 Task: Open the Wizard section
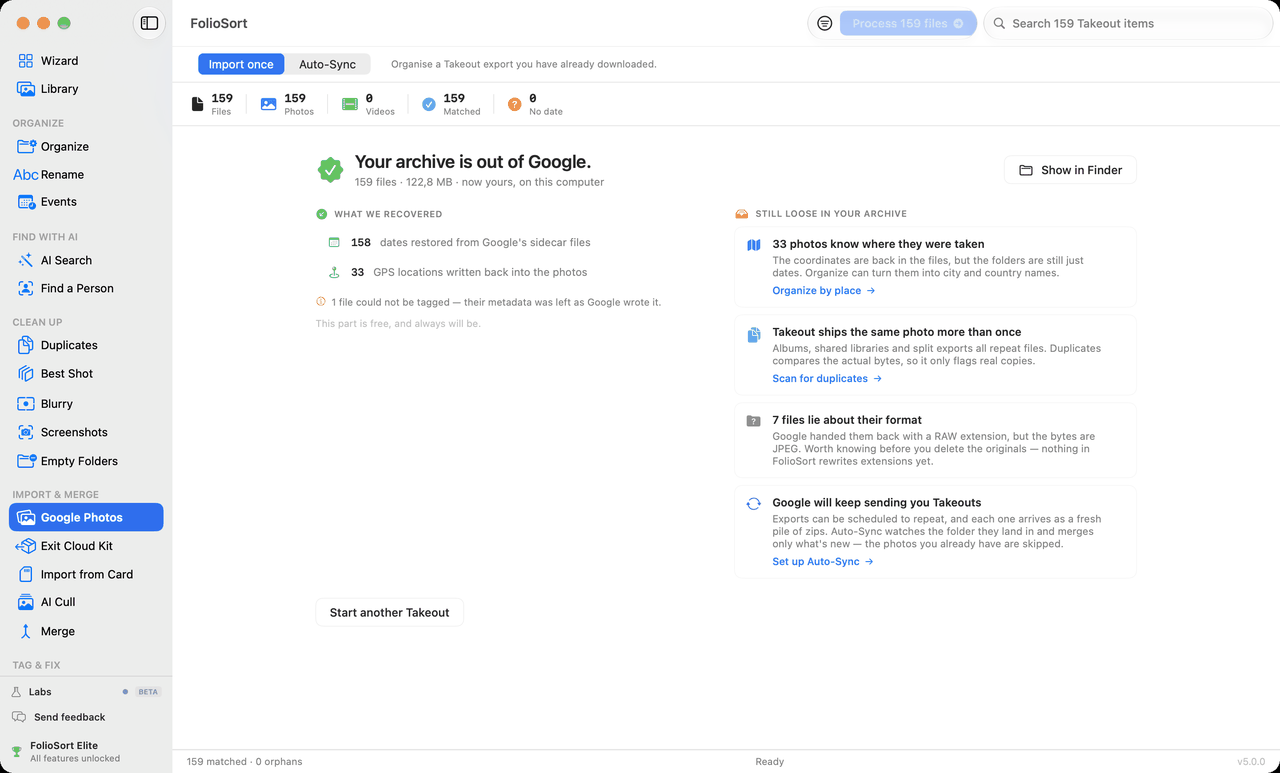(86, 61)
